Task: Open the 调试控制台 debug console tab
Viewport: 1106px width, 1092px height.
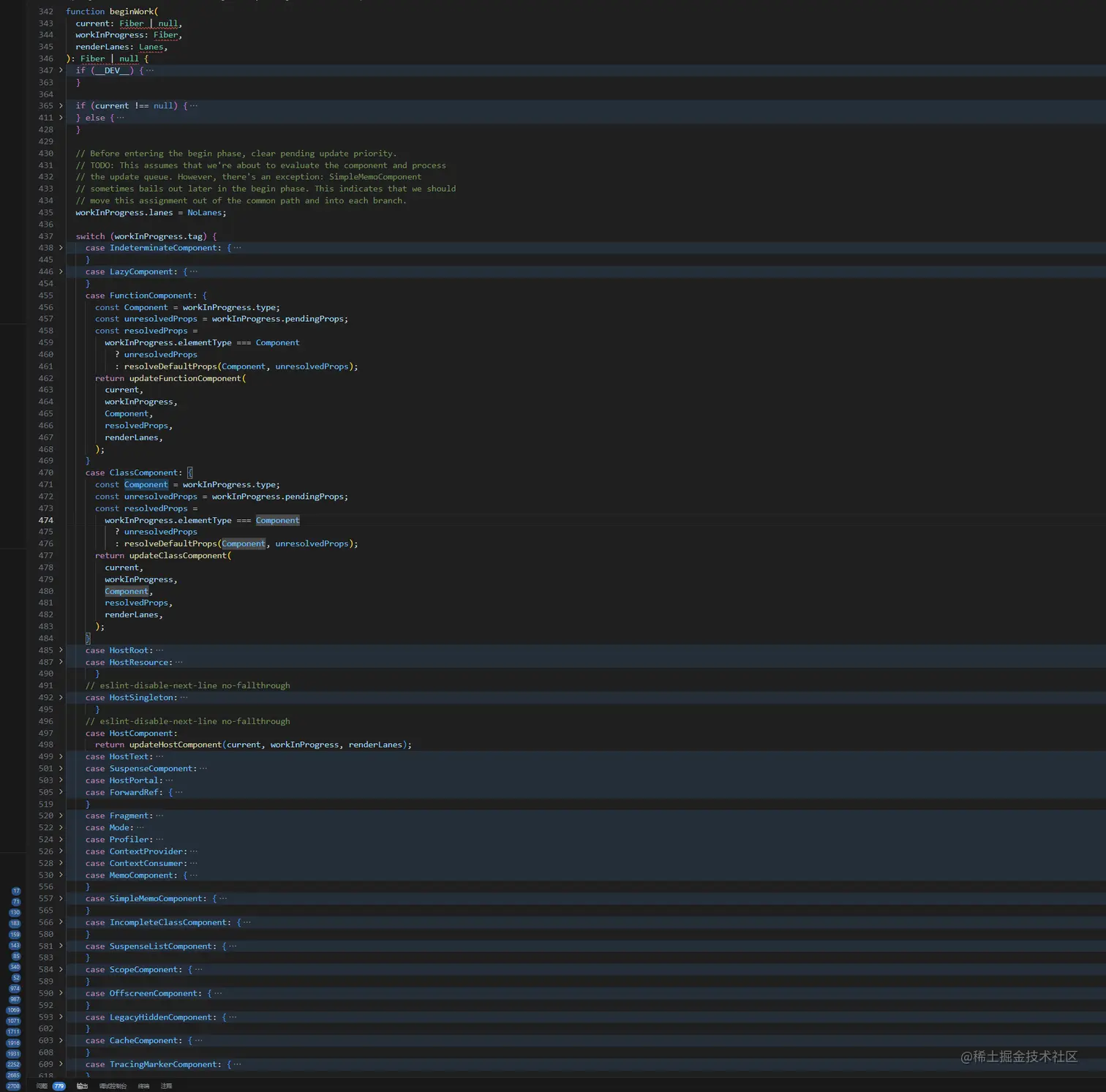Action: point(113,1086)
